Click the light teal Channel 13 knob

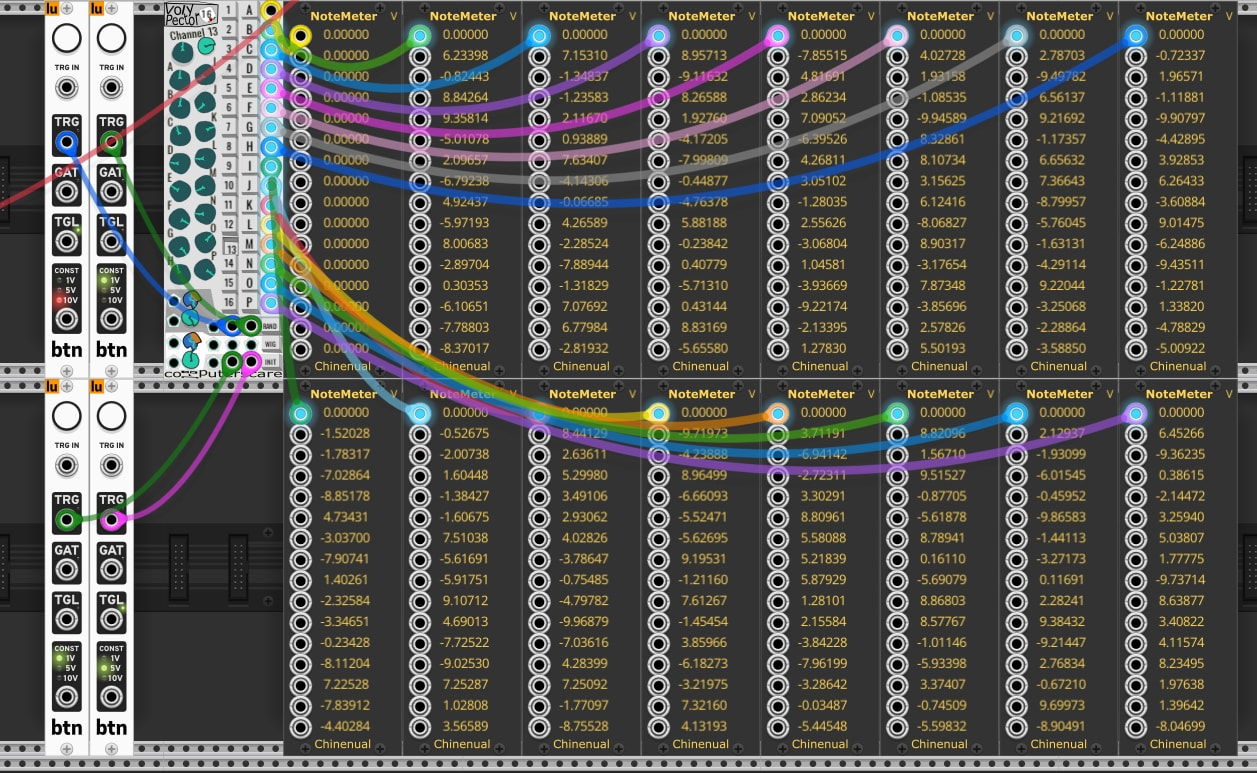click(x=206, y=46)
